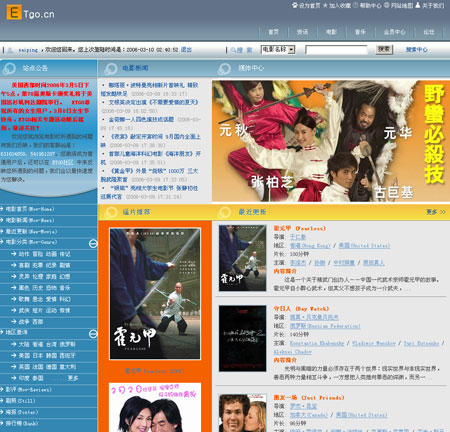Screen dimensions: 450x432
Task: Collapse the 电影分类 (Mov-Genre) section
Action: (x=93, y=244)
